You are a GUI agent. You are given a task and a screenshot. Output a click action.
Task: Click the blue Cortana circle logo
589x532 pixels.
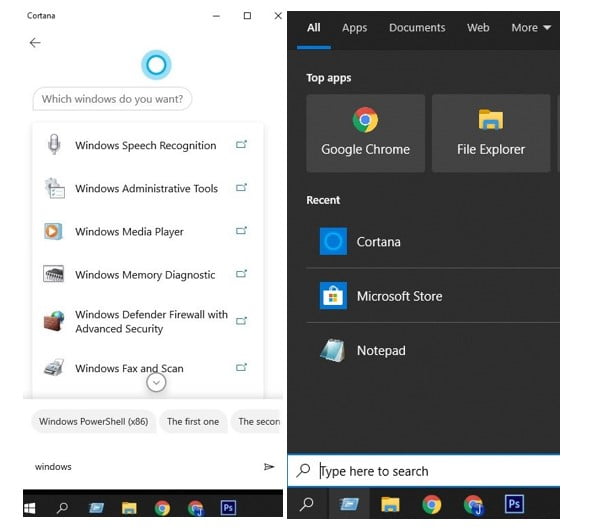pyautogui.click(x=156, y=65)
